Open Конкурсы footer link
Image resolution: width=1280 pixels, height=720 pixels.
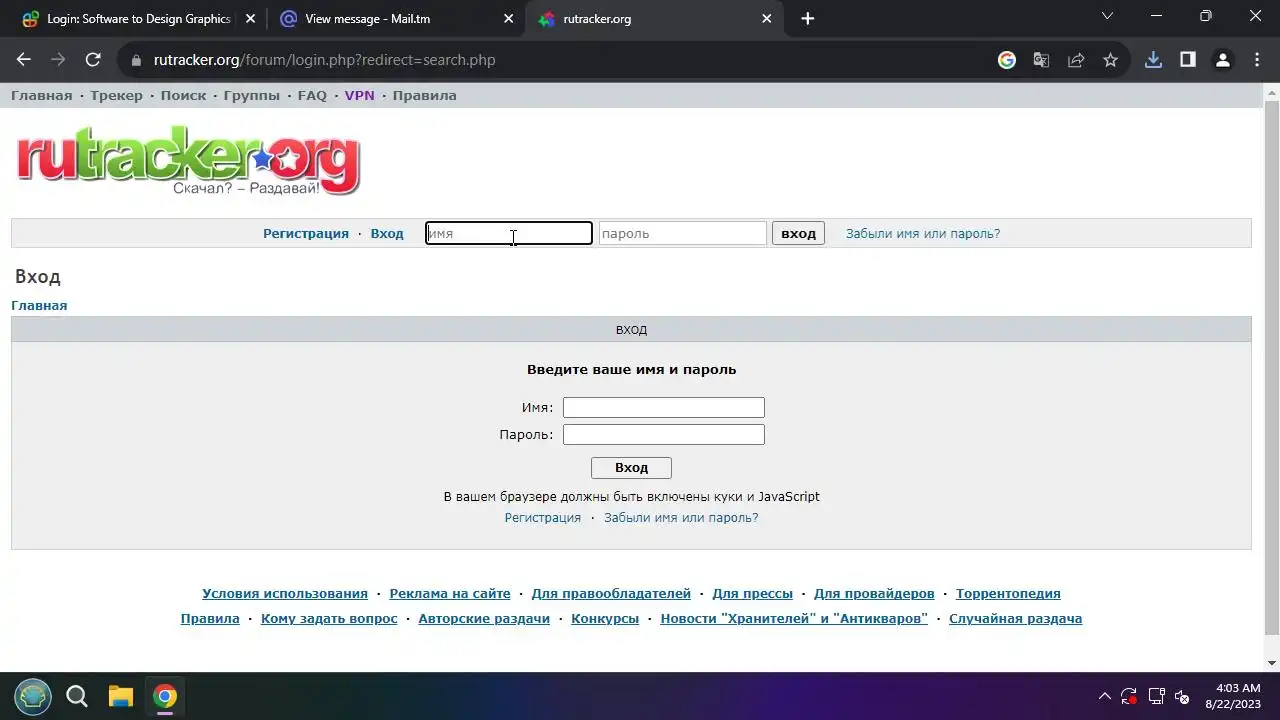tap(605, 619)
